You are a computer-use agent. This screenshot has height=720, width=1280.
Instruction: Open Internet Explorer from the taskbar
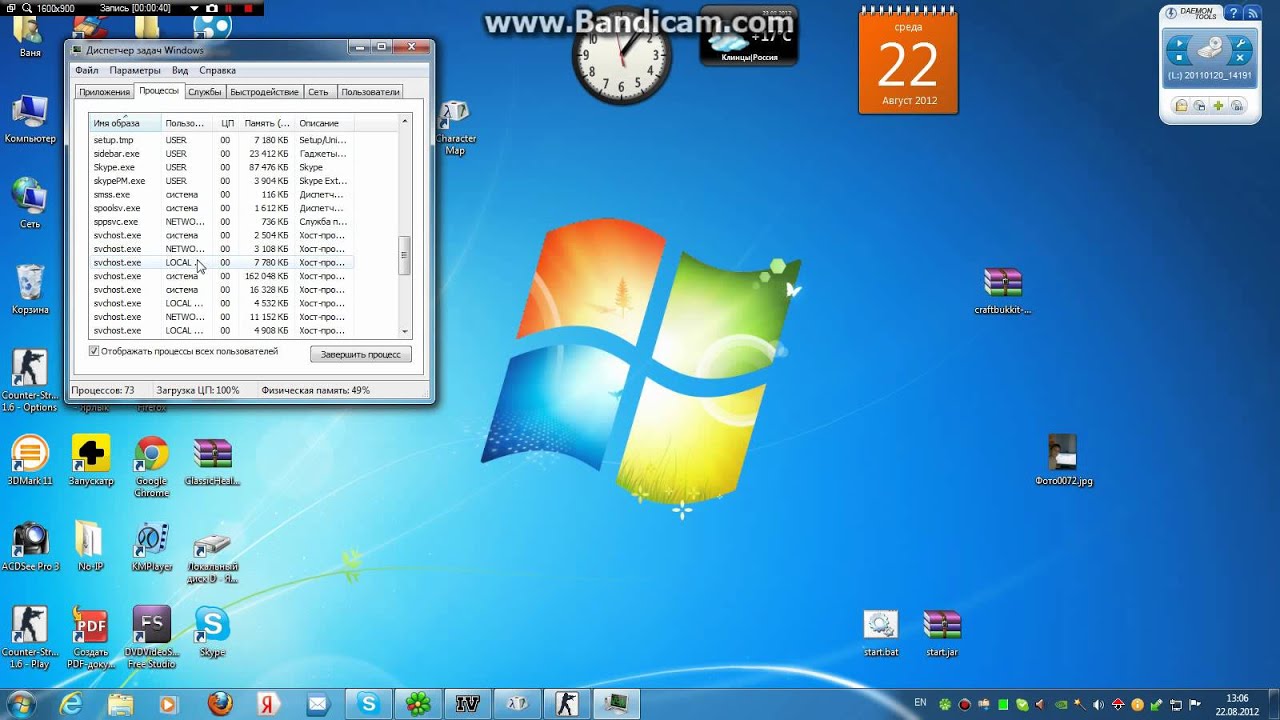[x=71, y=704]
